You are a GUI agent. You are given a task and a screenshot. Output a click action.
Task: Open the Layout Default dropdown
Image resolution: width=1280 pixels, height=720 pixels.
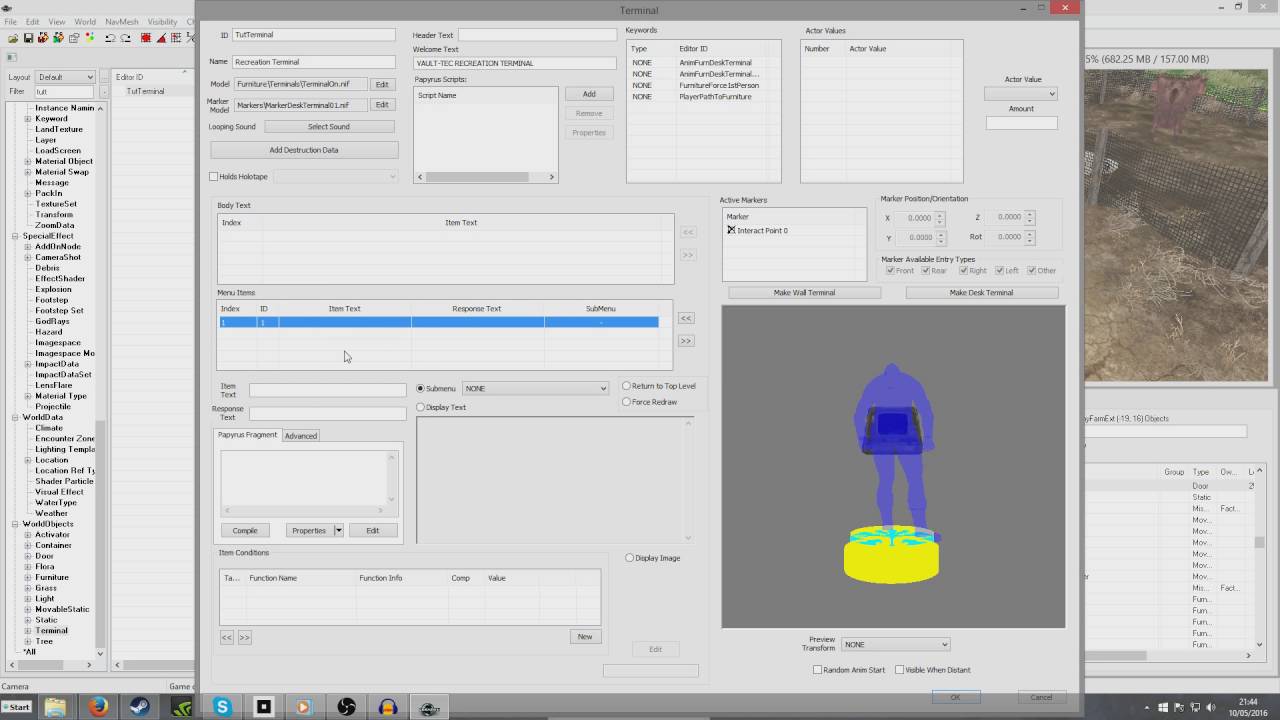65,77
